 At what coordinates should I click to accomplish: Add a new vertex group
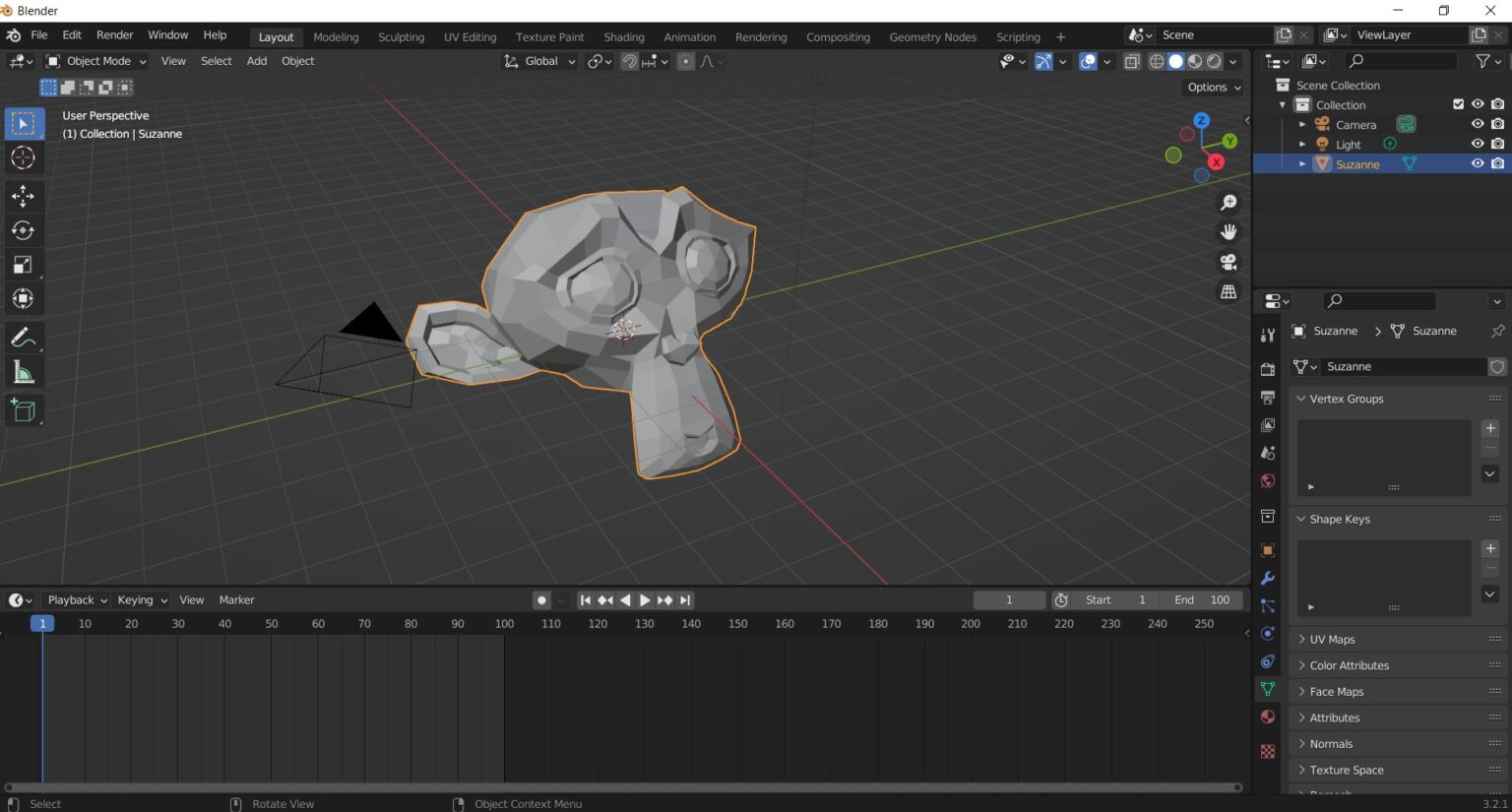[1490, 428]
